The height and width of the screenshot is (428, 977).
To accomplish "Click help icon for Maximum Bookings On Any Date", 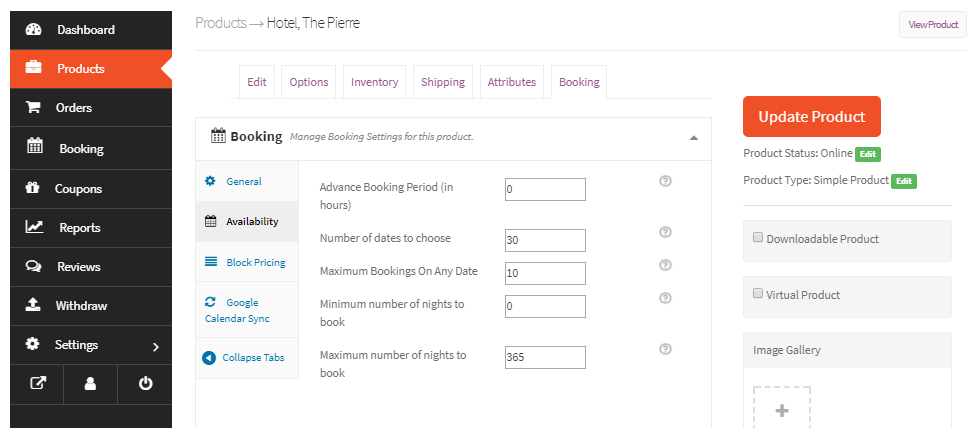I will click(665, 265).
